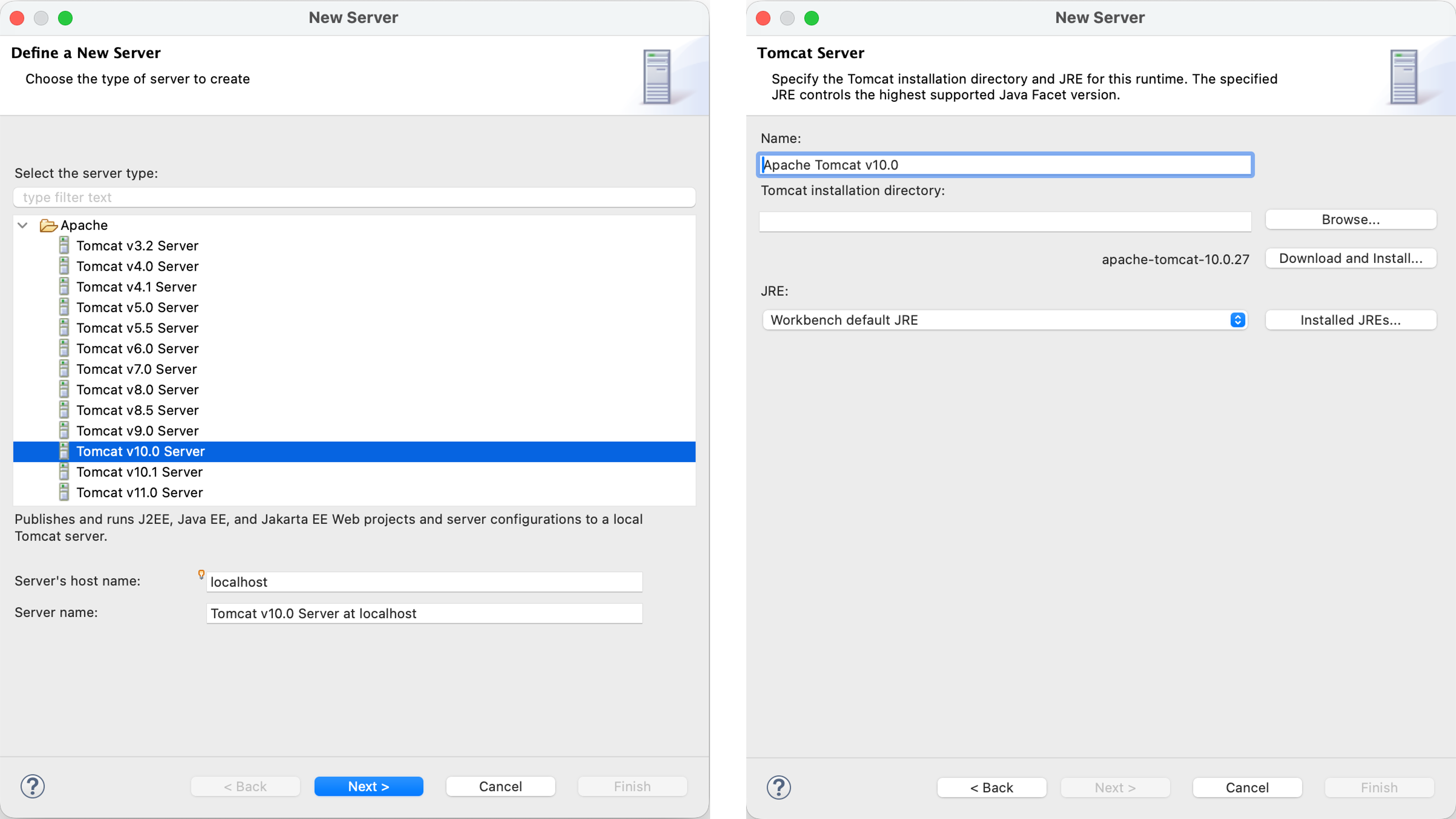Click the help icon in right dialog
Viewport: 1456px width, 819px height.
point(778,787)
